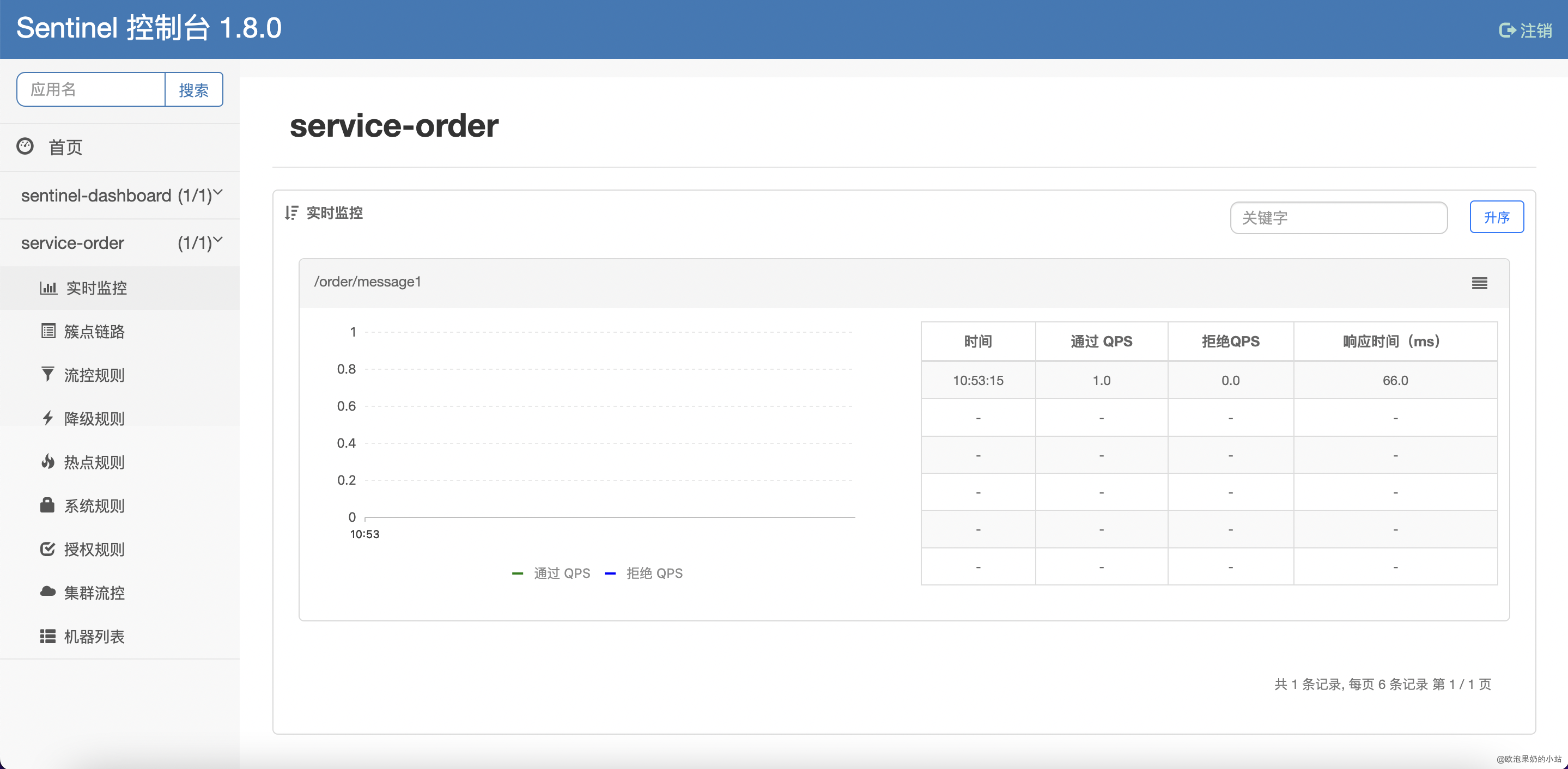Click the cloud icon for 集群流控

click(x=48, y=591)
